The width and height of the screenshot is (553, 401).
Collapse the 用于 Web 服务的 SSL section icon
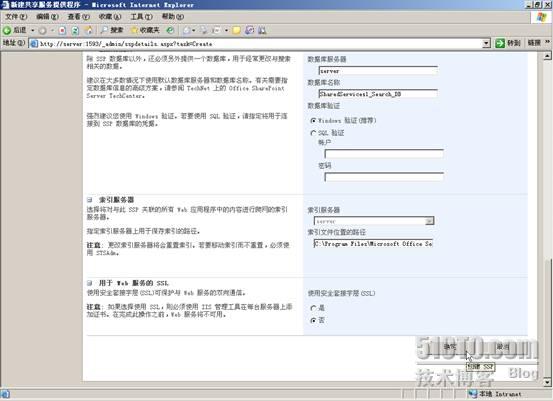tap(90, 283)
